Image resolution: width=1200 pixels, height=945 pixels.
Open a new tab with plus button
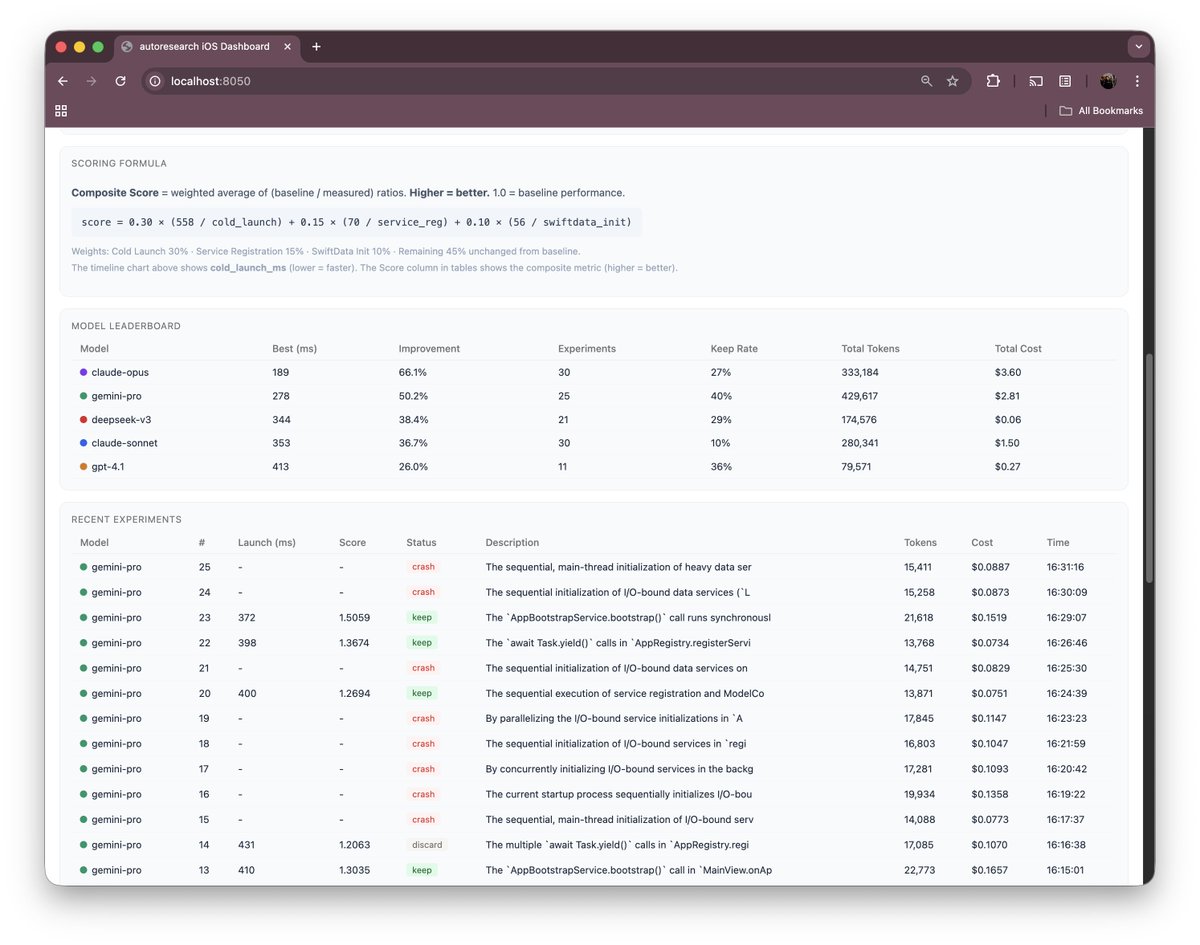tap(316, 46)
